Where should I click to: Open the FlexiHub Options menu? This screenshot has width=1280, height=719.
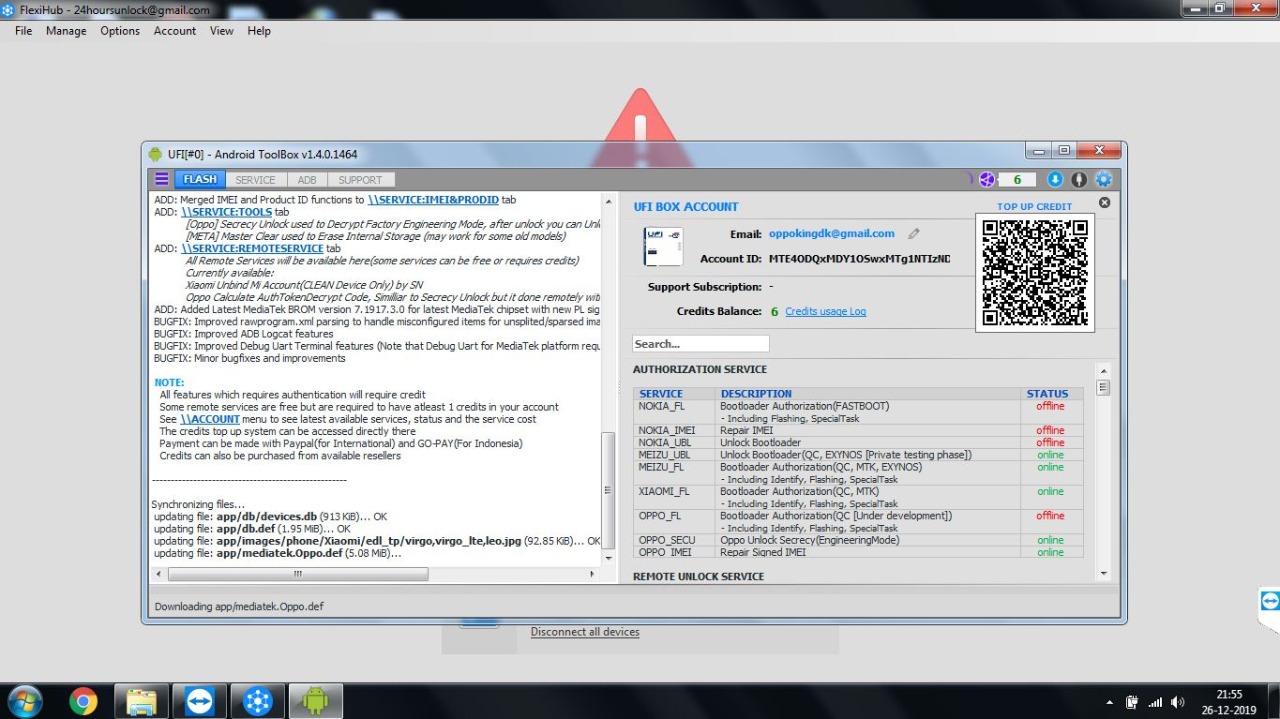120,31
